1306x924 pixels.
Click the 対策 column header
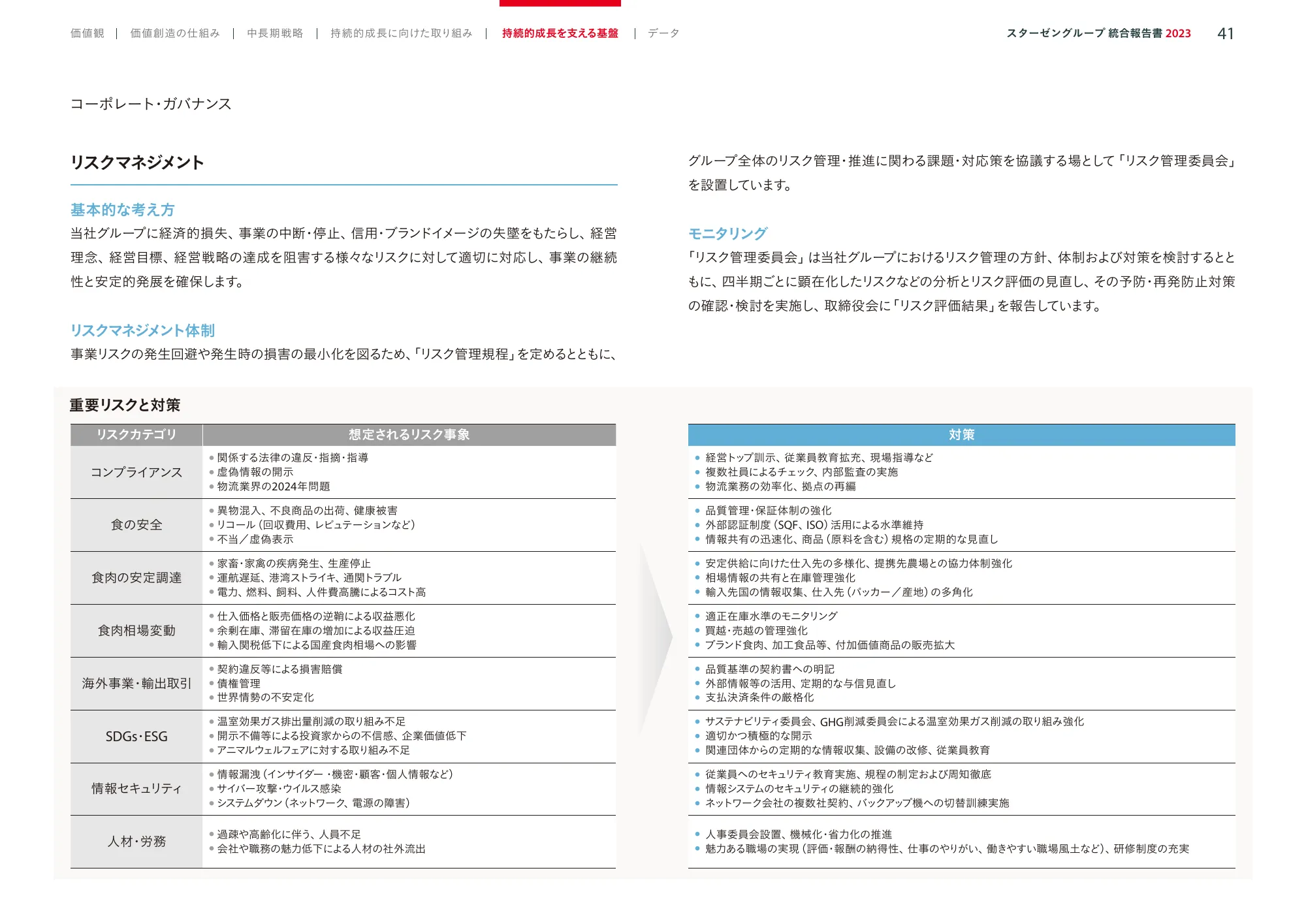(962, 435)
